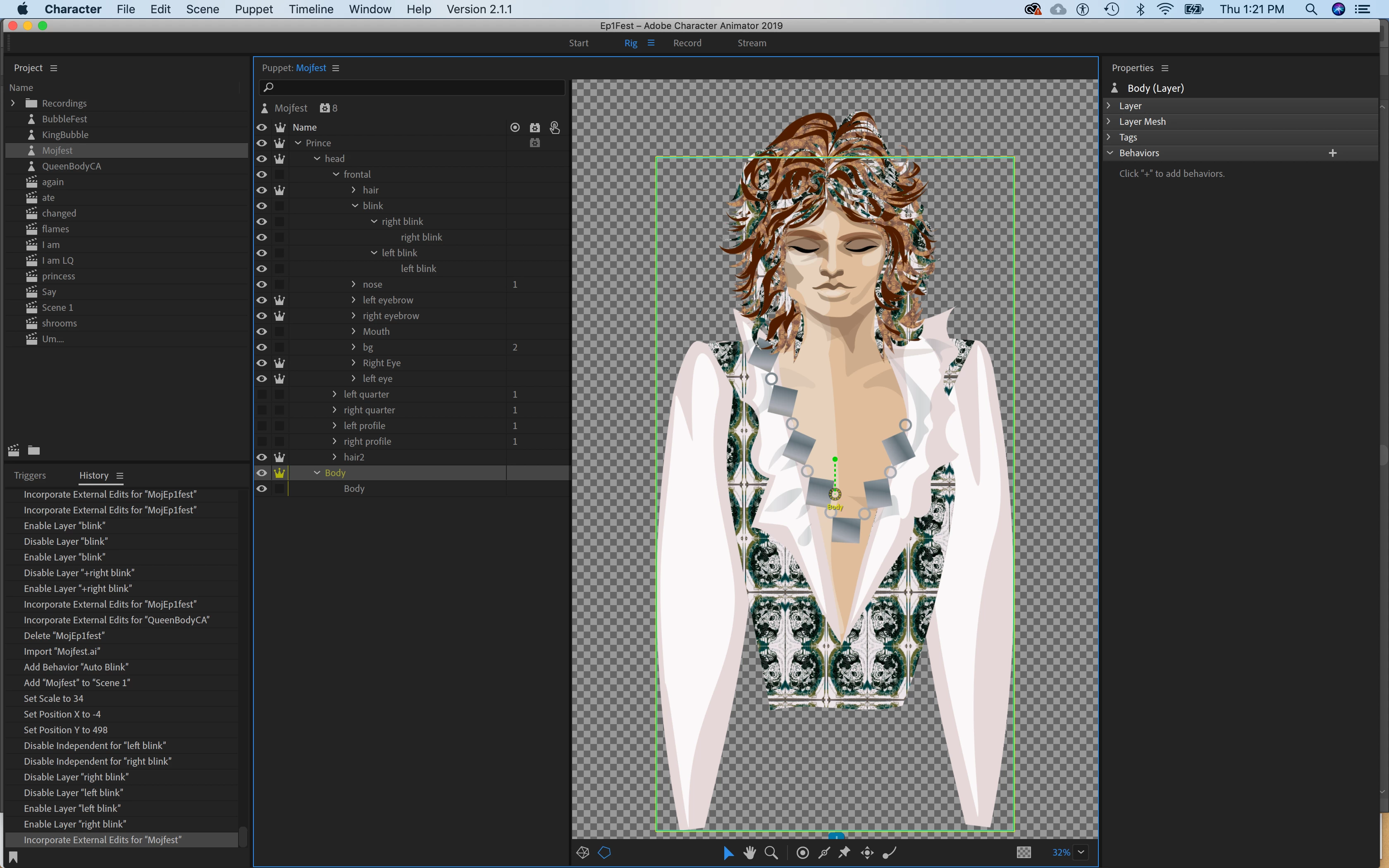This screenshot has width=1389, height=868.
Task: Select the Handle tool (circle icon)
Action: (802, 852)
